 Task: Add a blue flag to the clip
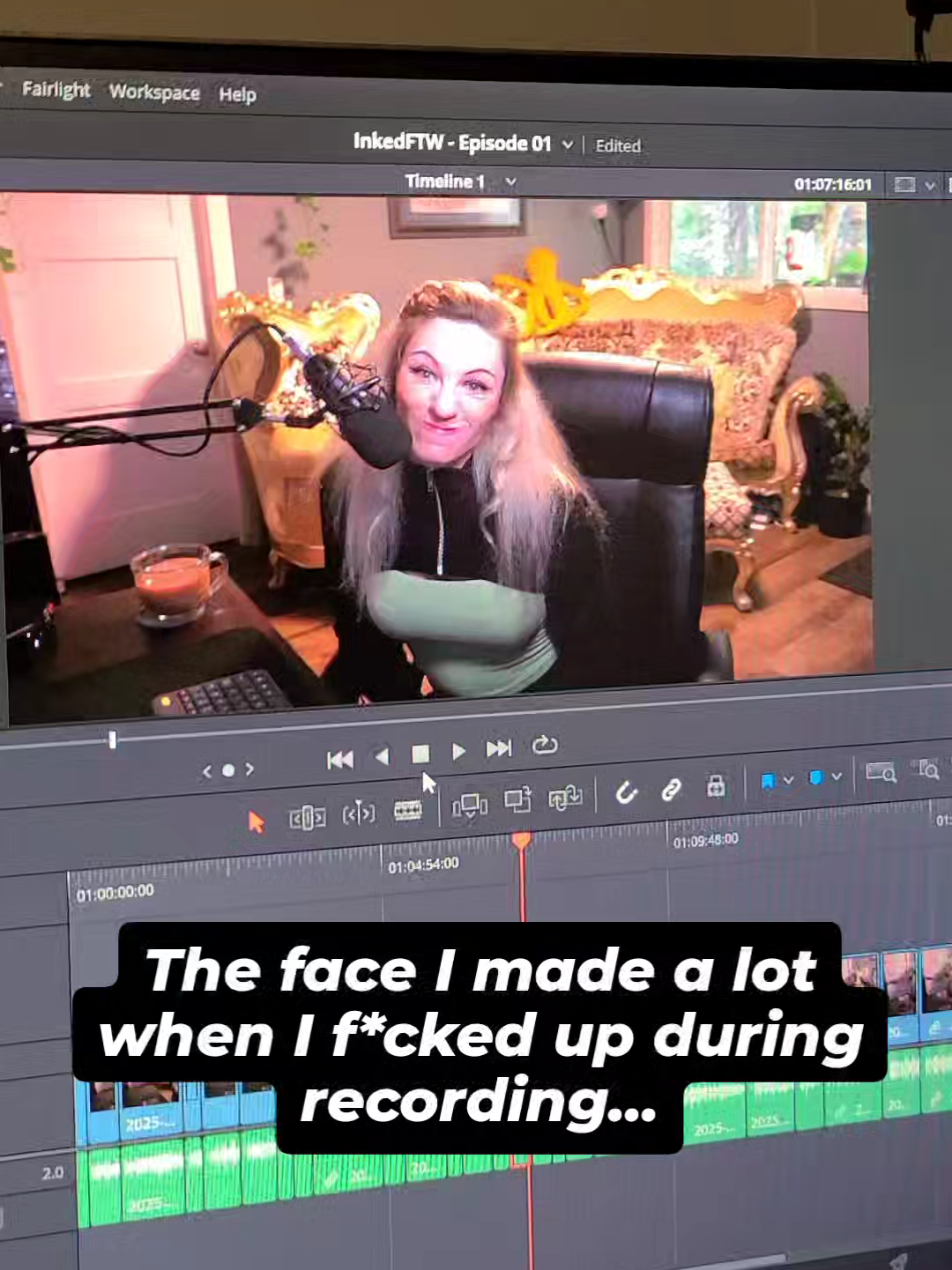768,781
